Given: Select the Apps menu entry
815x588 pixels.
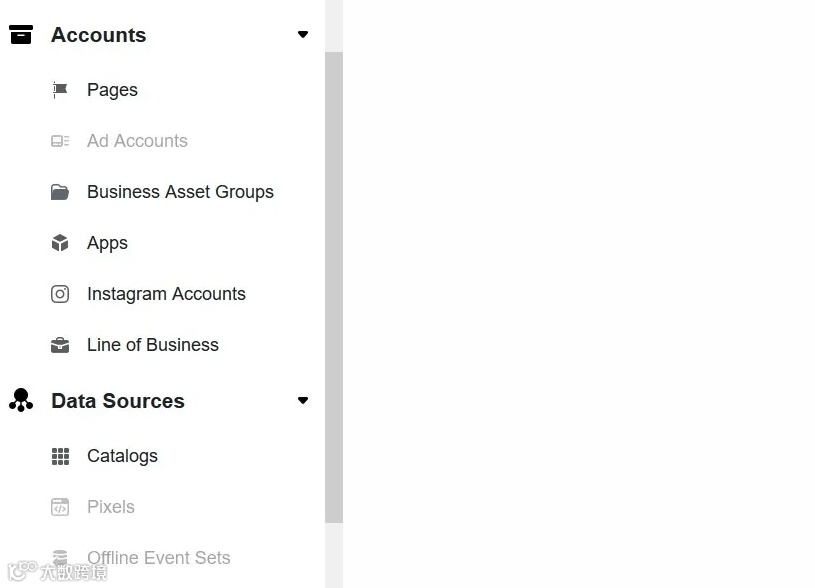Looking at the screenshot, I should click(107, 243).
